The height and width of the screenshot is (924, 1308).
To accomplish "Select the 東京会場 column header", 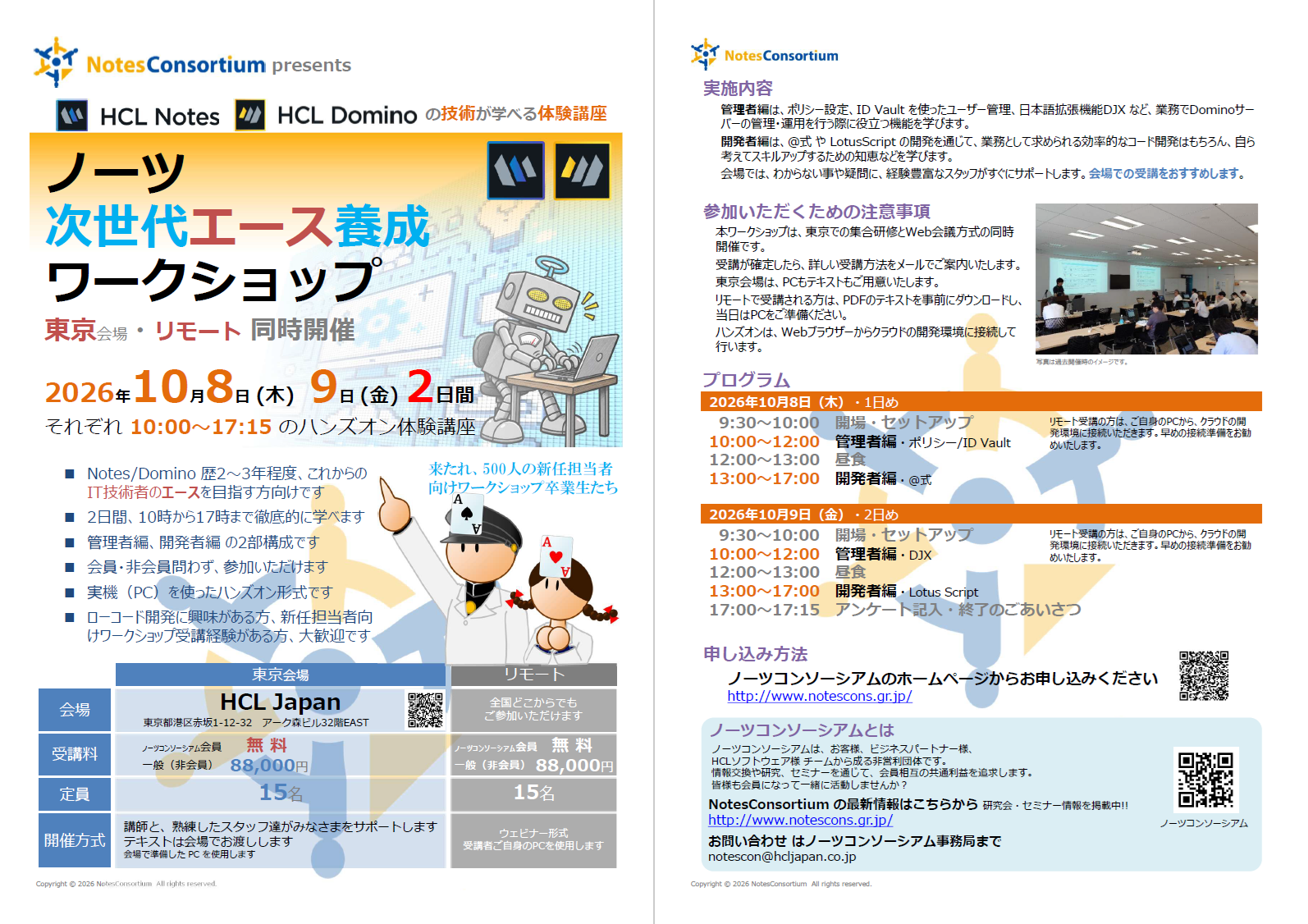I will click(x=281, y=675).
